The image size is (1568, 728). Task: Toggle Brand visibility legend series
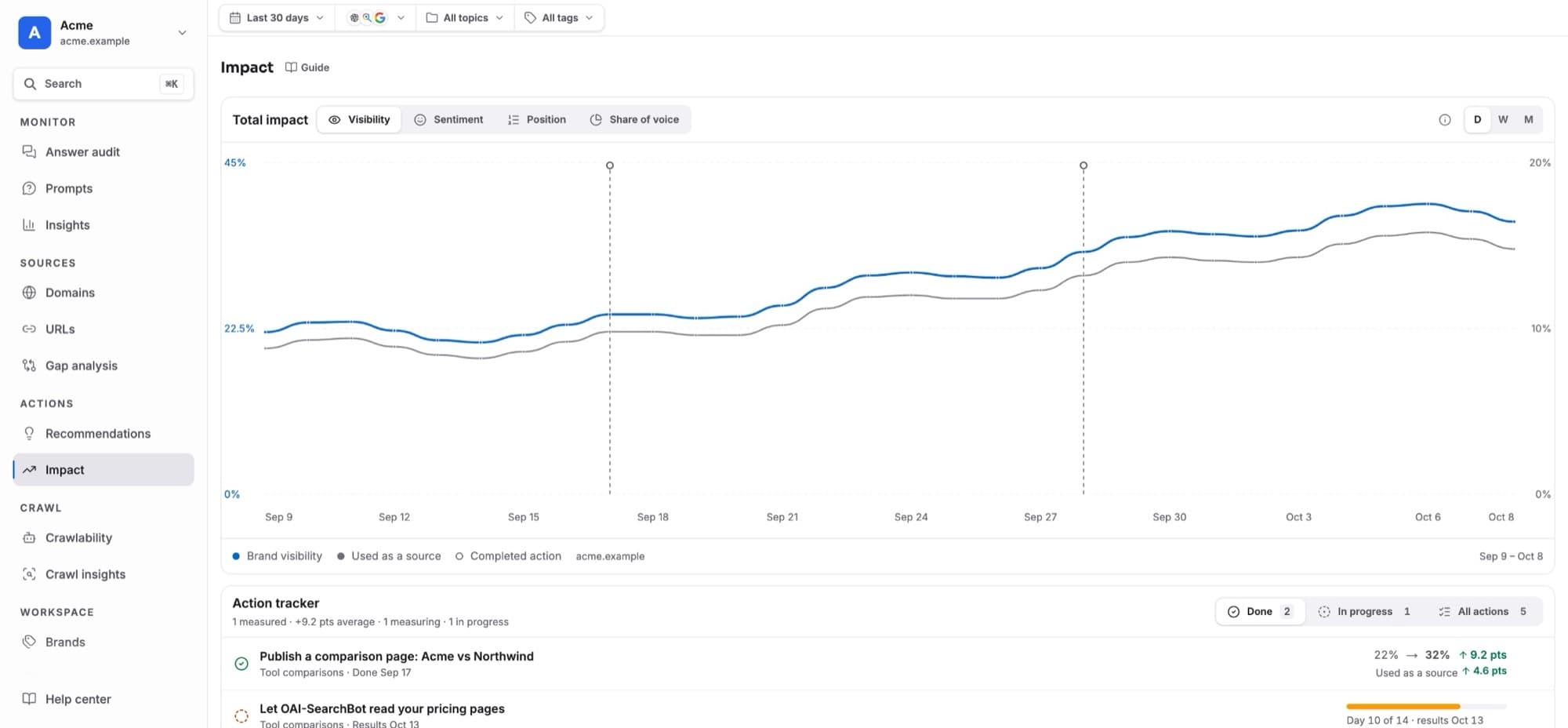pyautogui.click(x=278, y=556)
